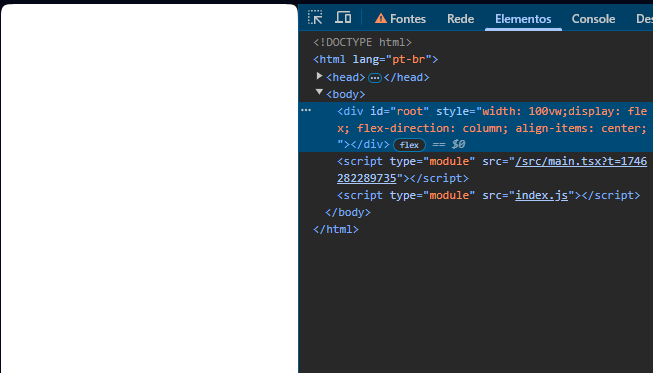The height and width of the screenshot is (373, 653).
Task: Select the html lang="pt-br" node
Action: [376, 60]
